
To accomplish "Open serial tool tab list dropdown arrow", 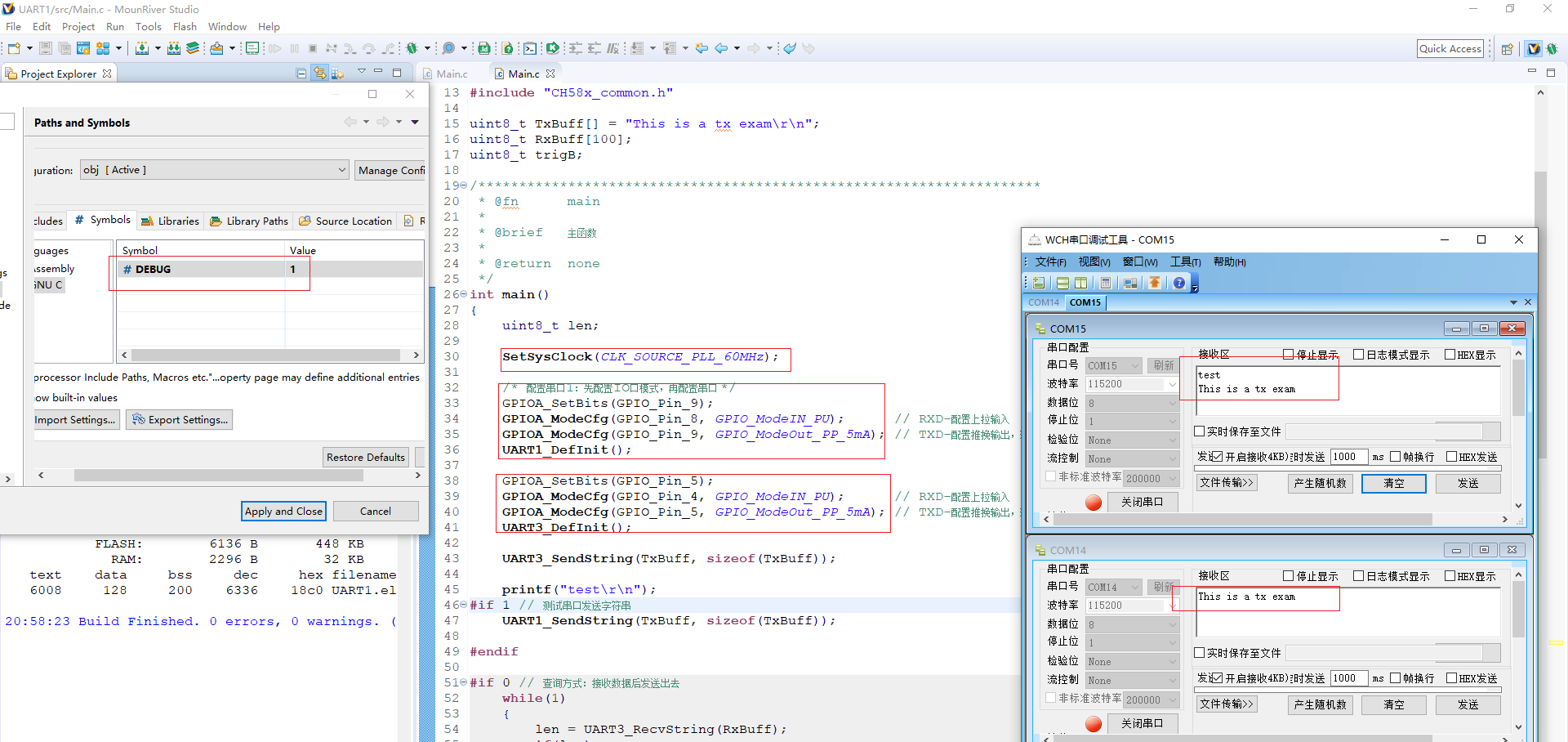I will tap(1513, 302).
